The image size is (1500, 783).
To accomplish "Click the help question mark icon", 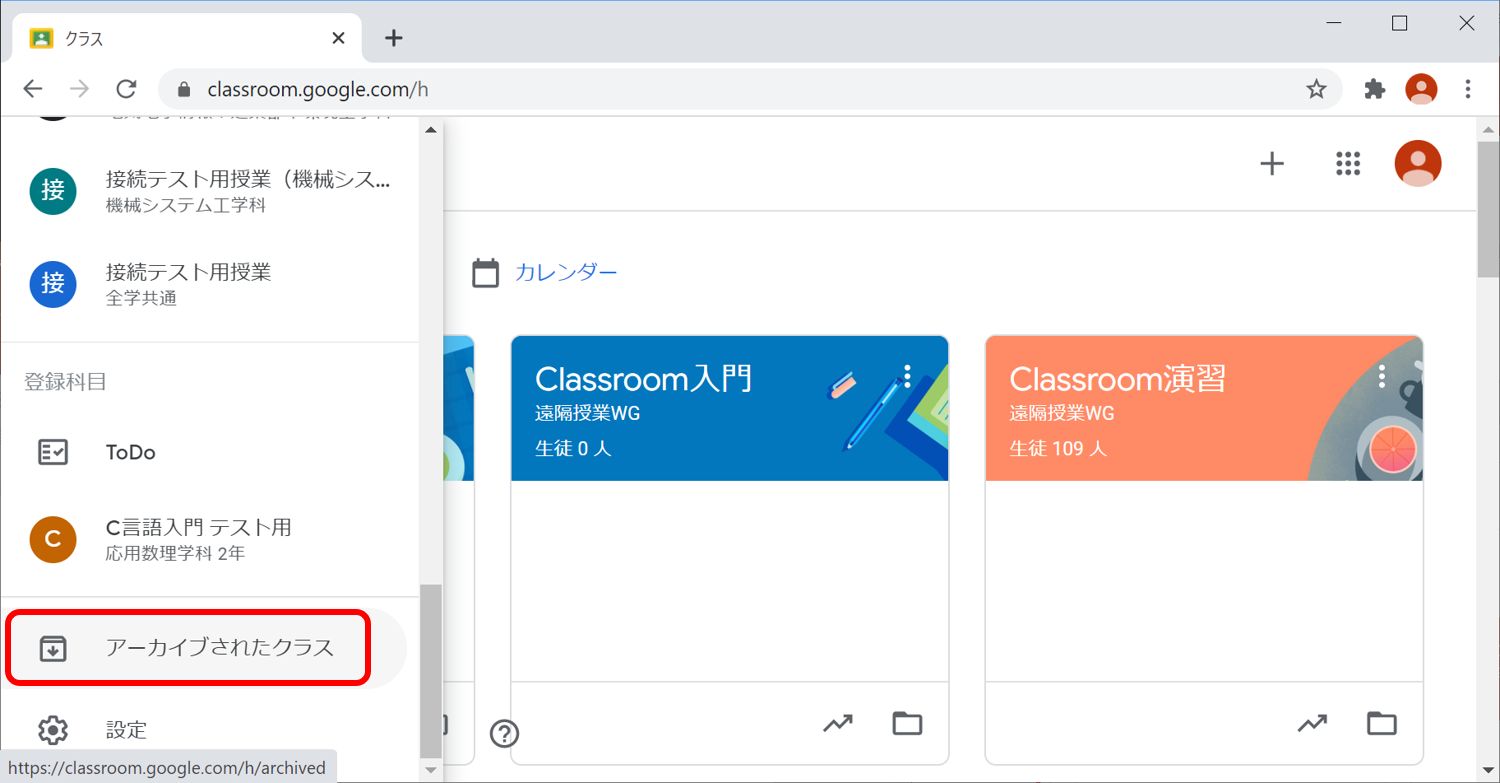I will pyautogui.click(x=504, y=734).
